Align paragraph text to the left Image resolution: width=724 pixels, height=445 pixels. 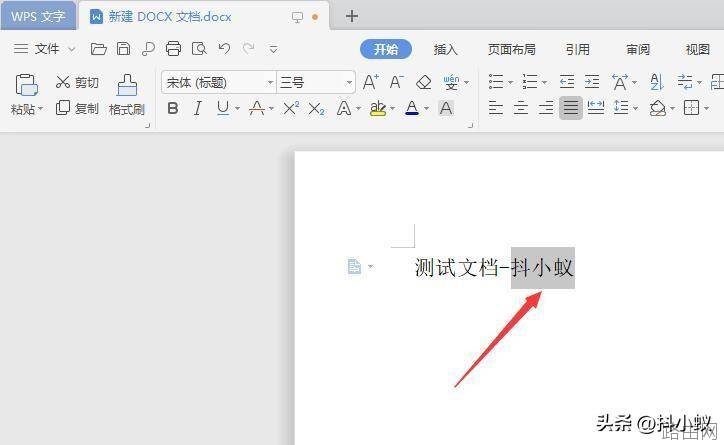click(x=496, y=108)
